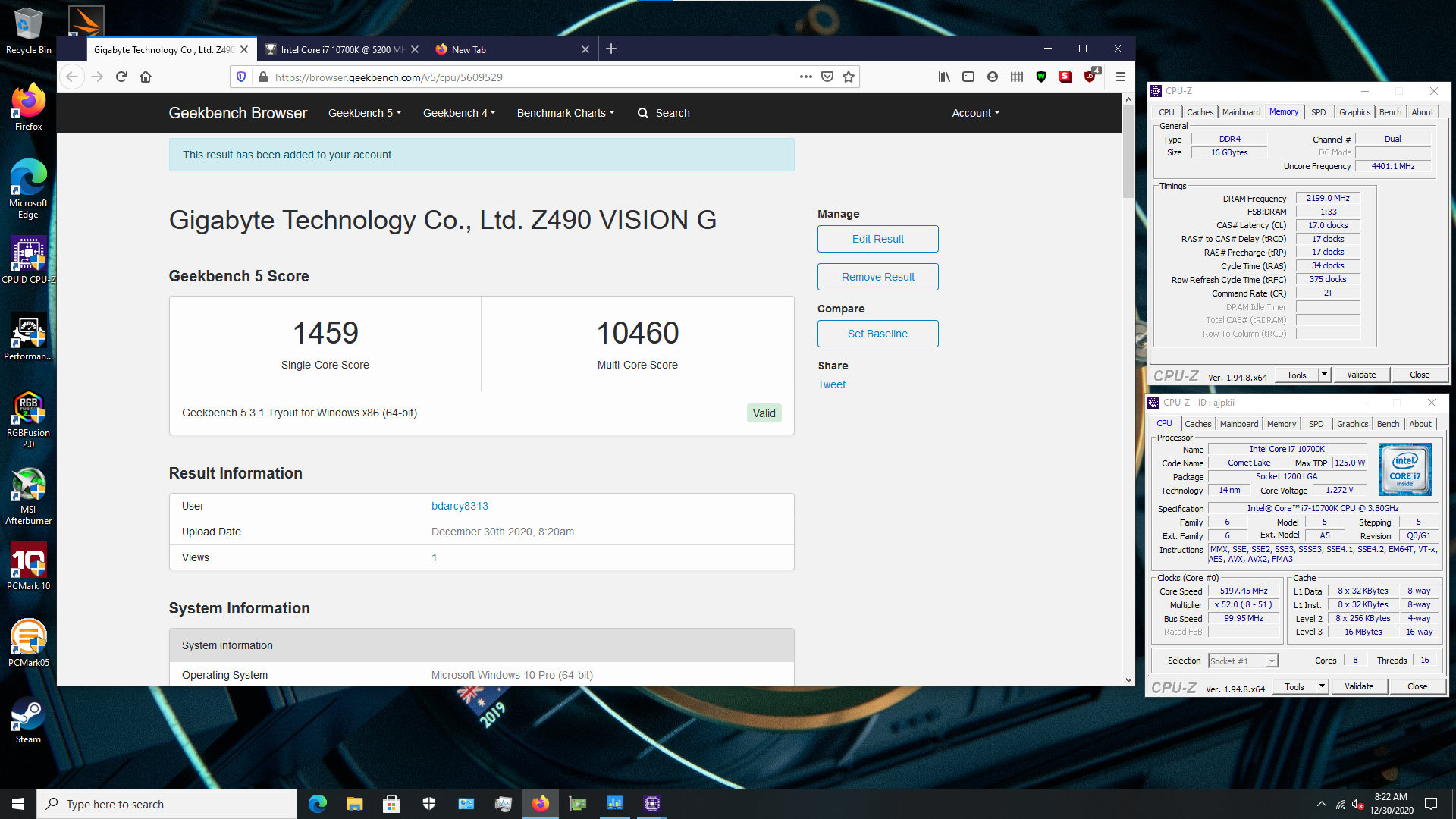Click the Views count link 1
The width and height of the screenshot is (1456, 819).
point(435,557)
